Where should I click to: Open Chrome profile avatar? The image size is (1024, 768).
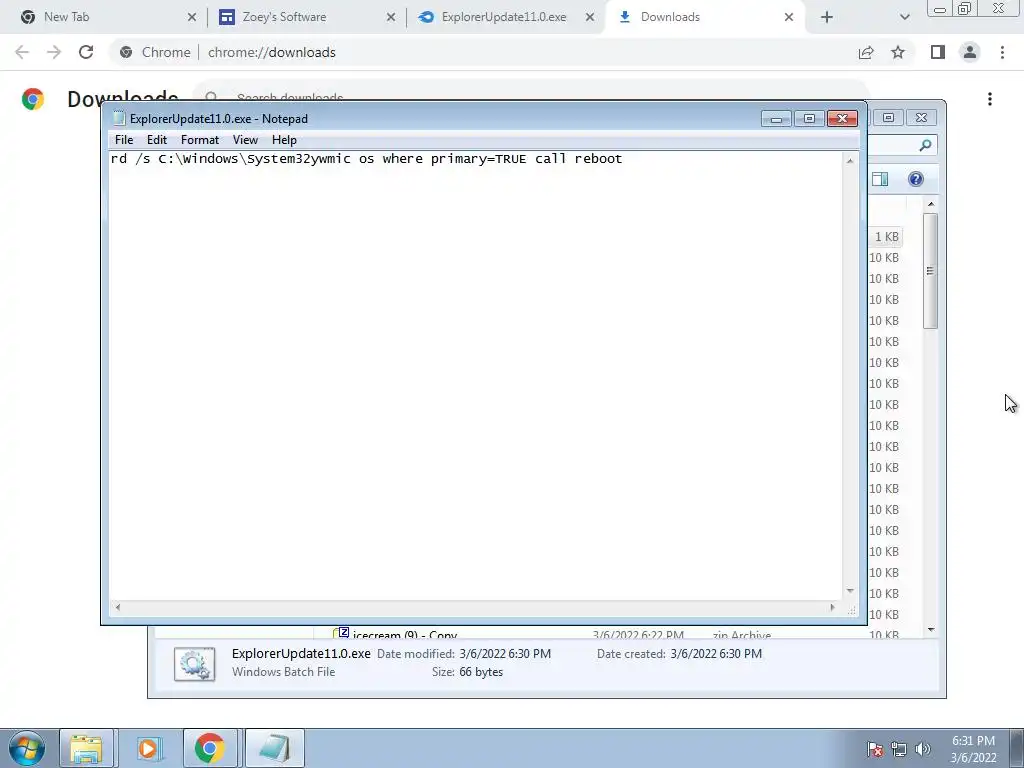[970, 52]
